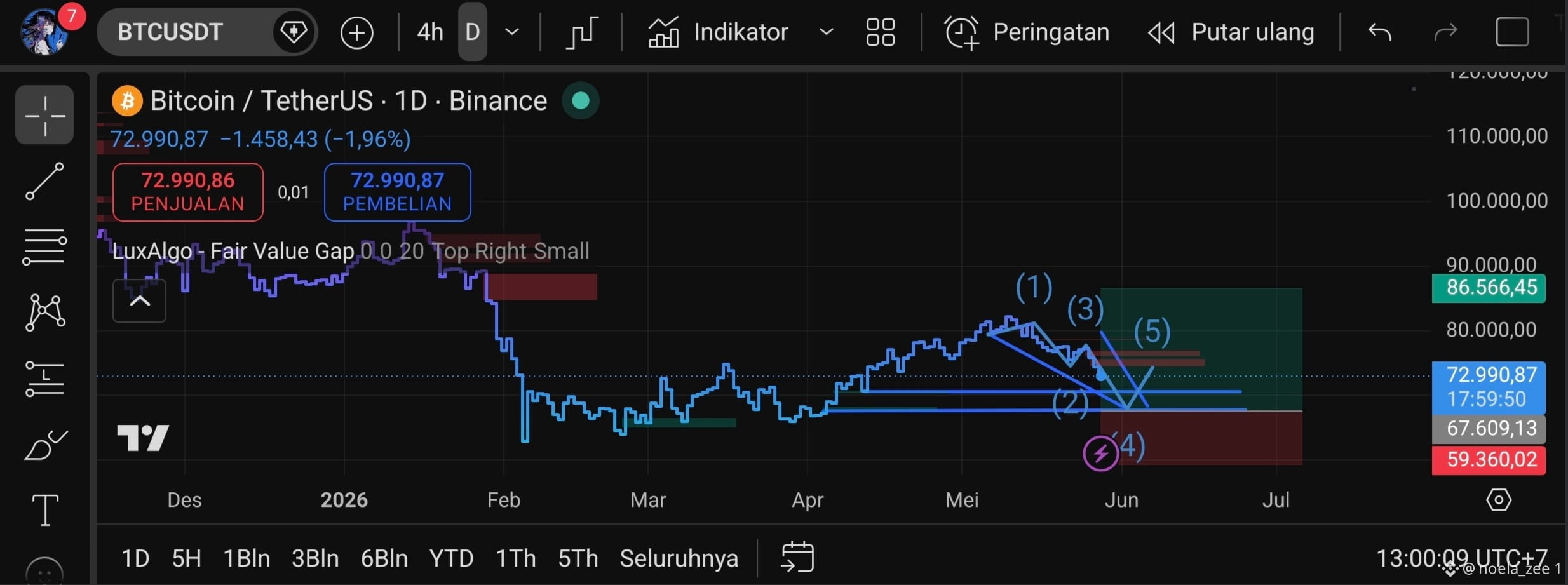Open the pattern drawing tools

(x=44, y=313)
